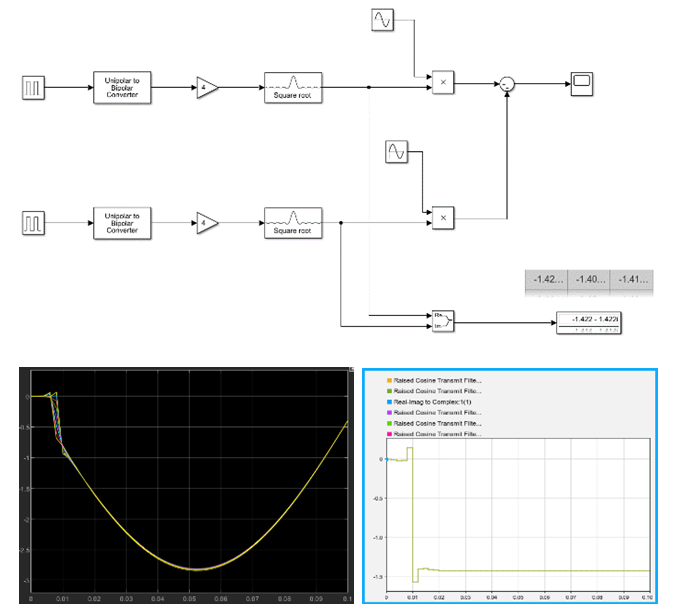Select the top pulse generator block
The width and height of the screenshot is (674, 614).
33,88
